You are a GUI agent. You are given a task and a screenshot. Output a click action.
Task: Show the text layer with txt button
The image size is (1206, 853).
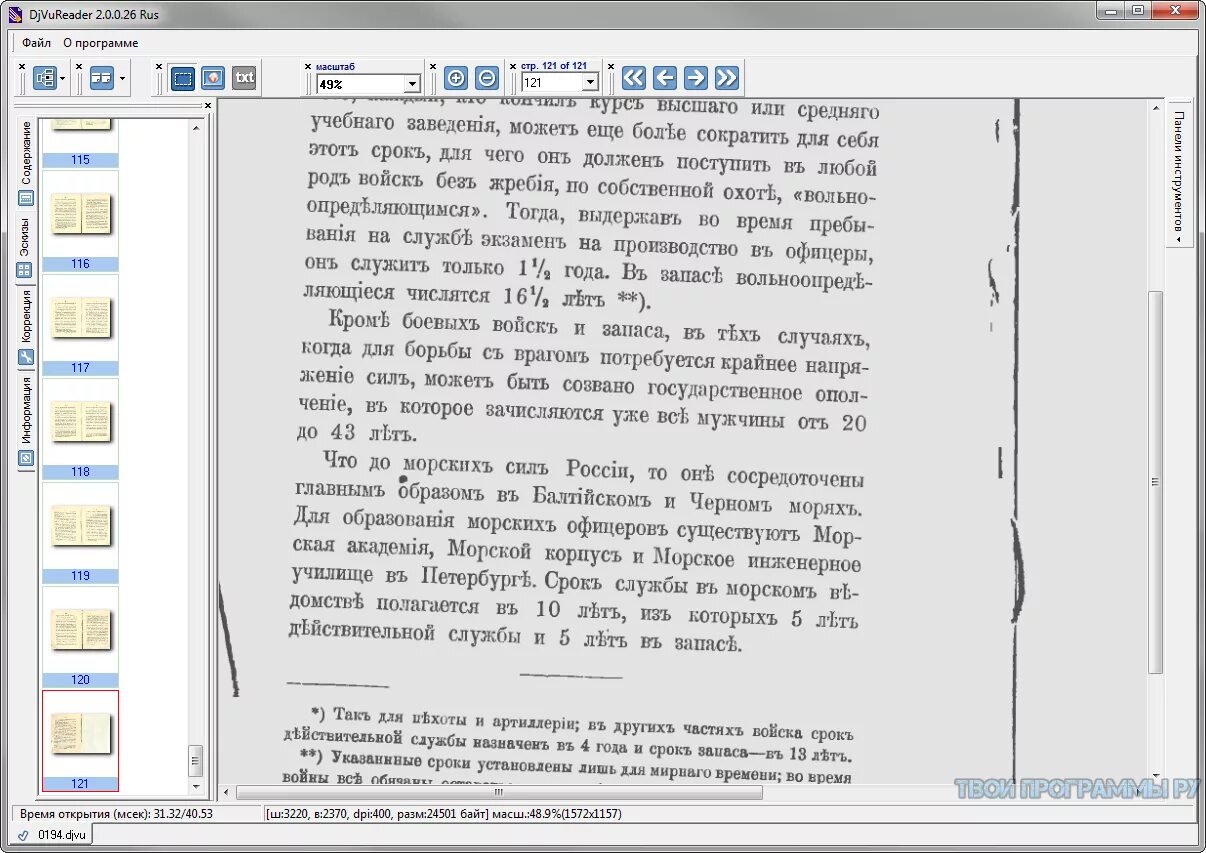click(244, 77)
